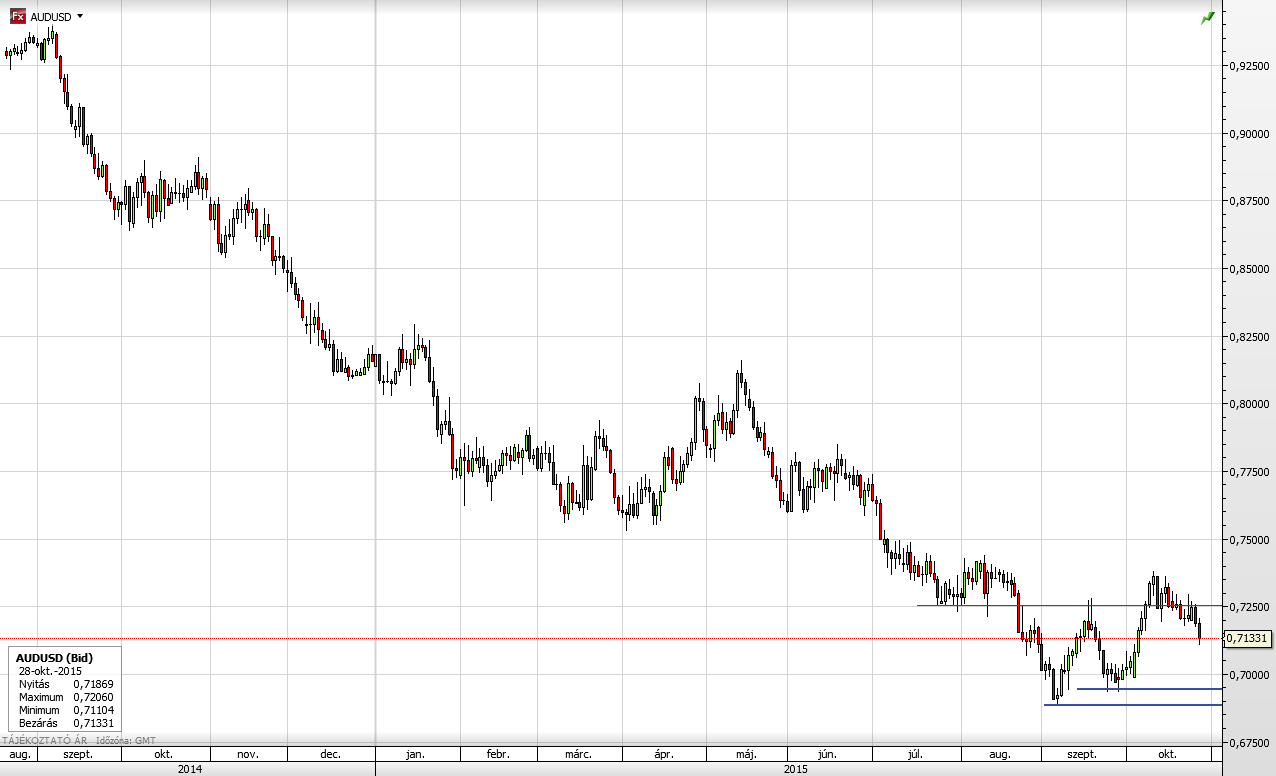Click the AUDUSD (Bid) info box title
This screenshot has width=1276, height=776.
click(55, 658)
